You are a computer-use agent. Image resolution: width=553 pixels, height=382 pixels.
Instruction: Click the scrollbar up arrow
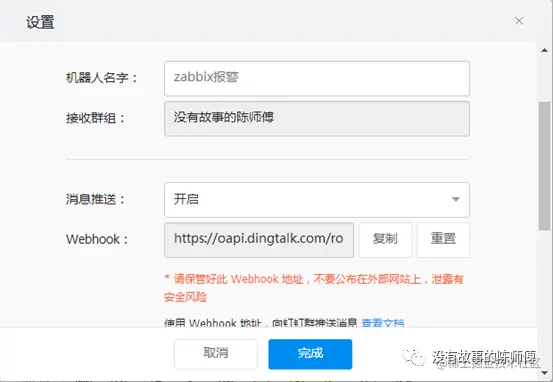545,50
